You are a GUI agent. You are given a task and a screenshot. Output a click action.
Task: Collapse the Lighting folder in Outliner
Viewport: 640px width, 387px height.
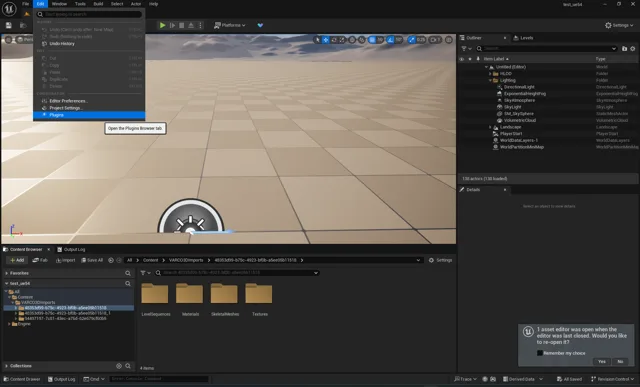[490, 80]
